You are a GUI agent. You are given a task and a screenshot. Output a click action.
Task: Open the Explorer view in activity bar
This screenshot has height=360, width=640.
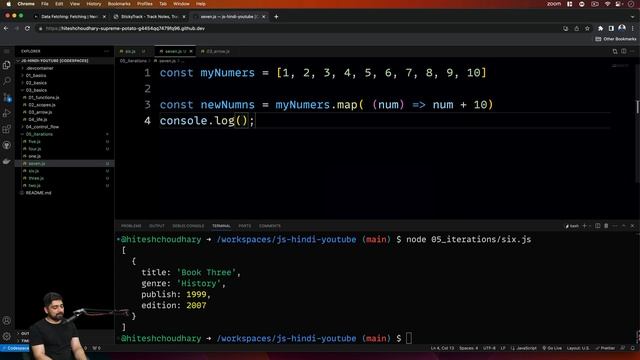pyautogui.click(x=7, y=65)
